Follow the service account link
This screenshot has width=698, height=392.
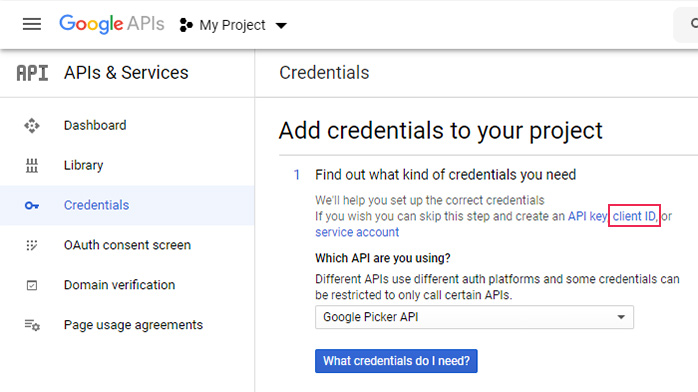tap(357, 232)
